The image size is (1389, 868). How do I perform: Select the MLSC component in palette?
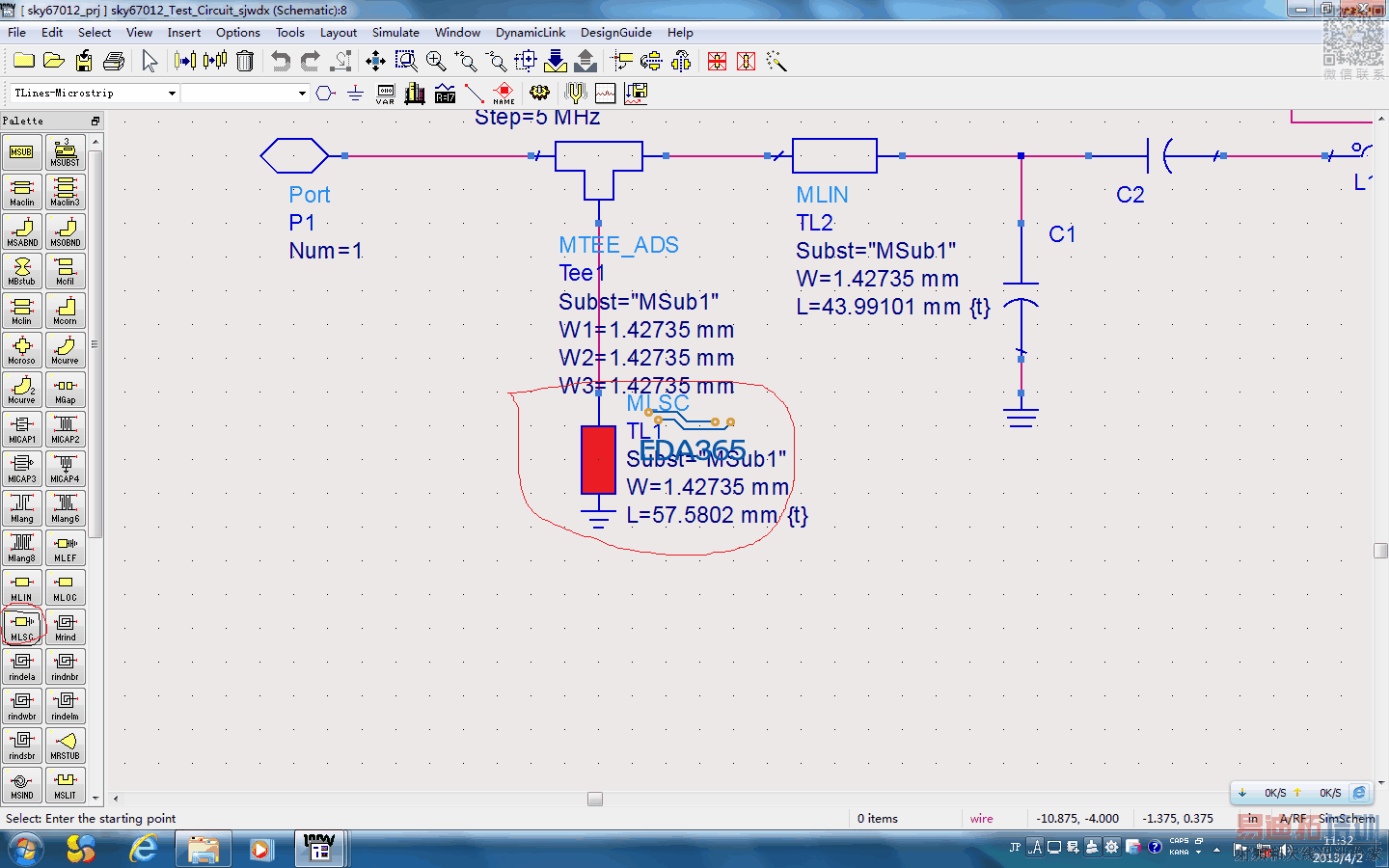(x=22, y=627)
